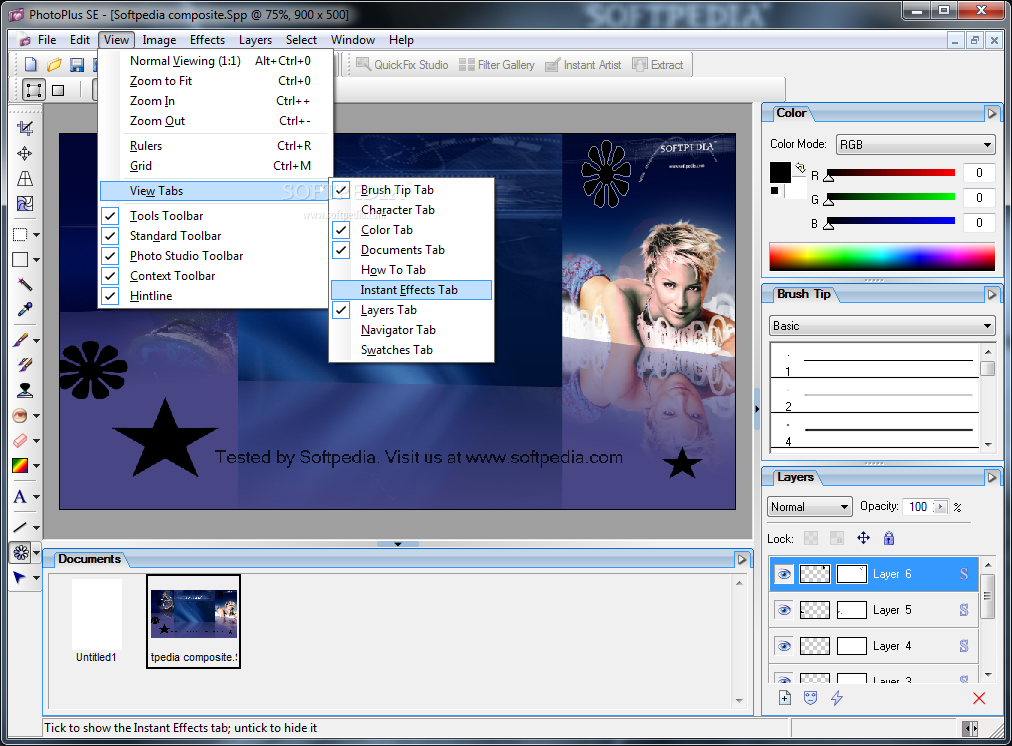The width and height of the screenshot is (1012, 746).
Task: Click the black foreground color swatch
Action: pos(780,172)
